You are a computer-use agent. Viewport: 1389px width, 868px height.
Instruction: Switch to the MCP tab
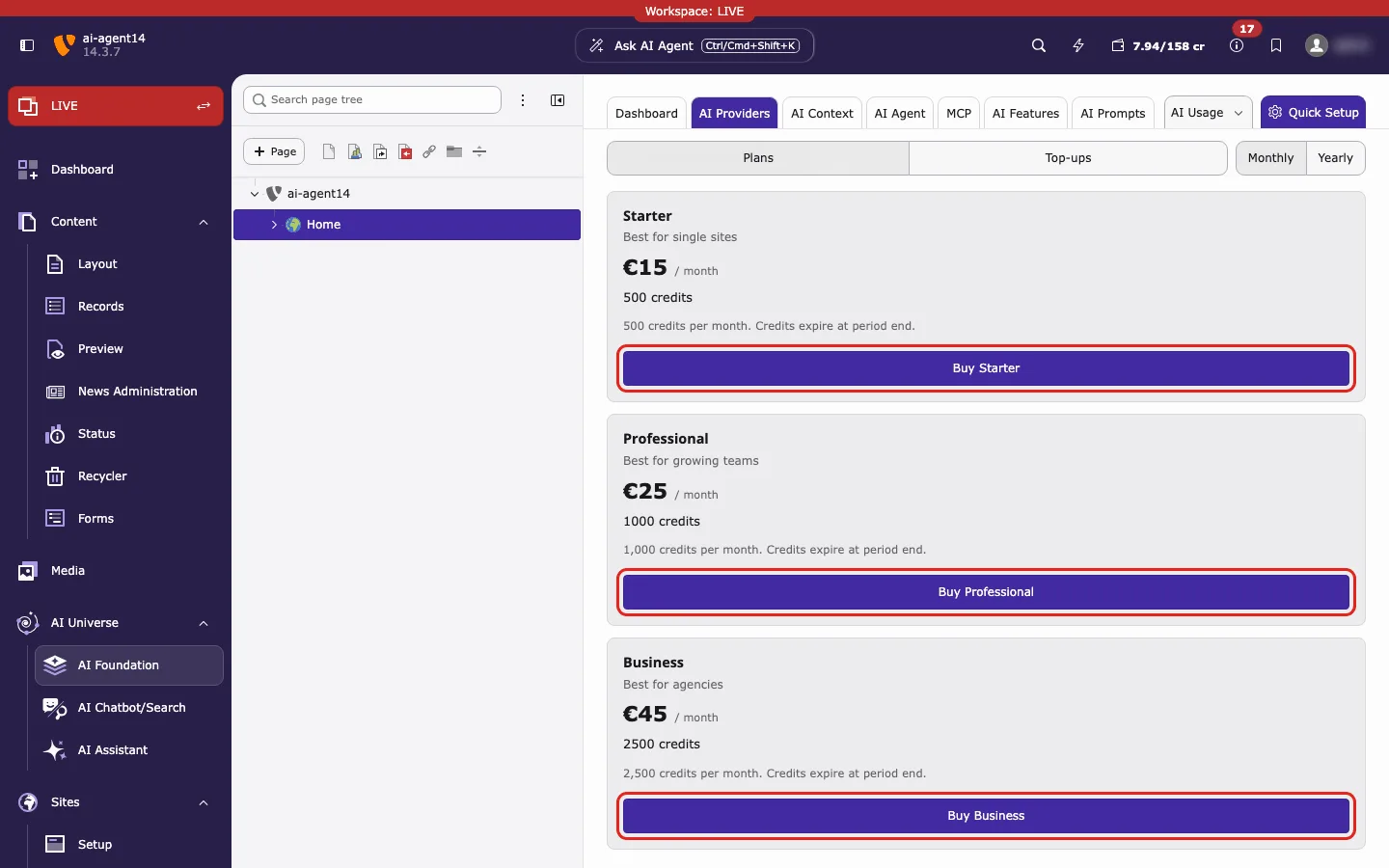pos(959,113)
